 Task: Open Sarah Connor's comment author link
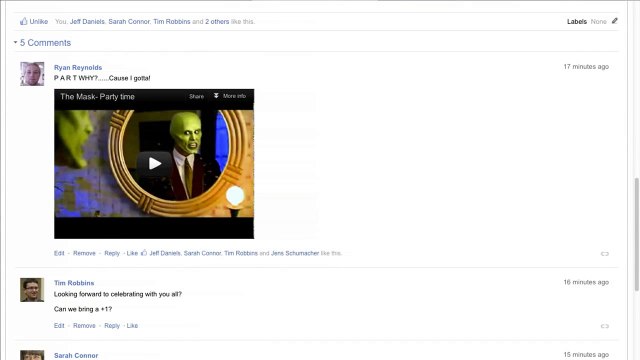tap(76, 356)
